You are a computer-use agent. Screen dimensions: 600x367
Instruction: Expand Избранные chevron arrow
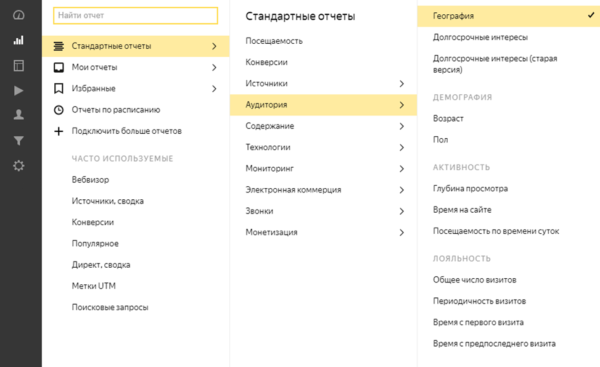point(214,89)
